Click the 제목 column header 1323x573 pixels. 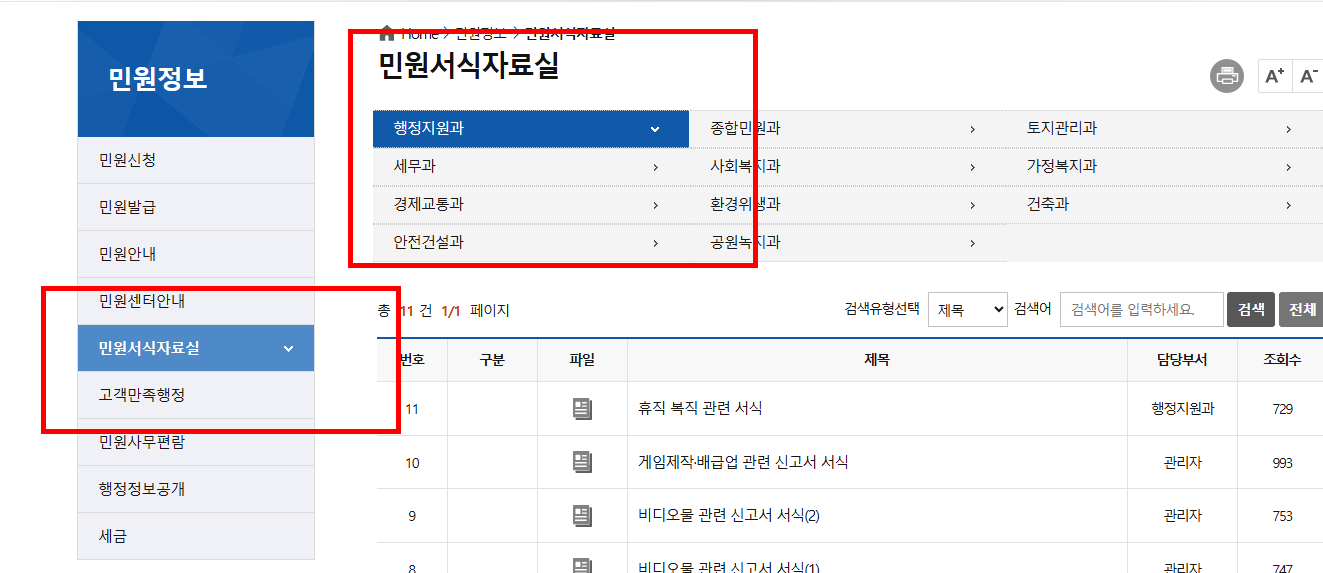coord(877,360)
